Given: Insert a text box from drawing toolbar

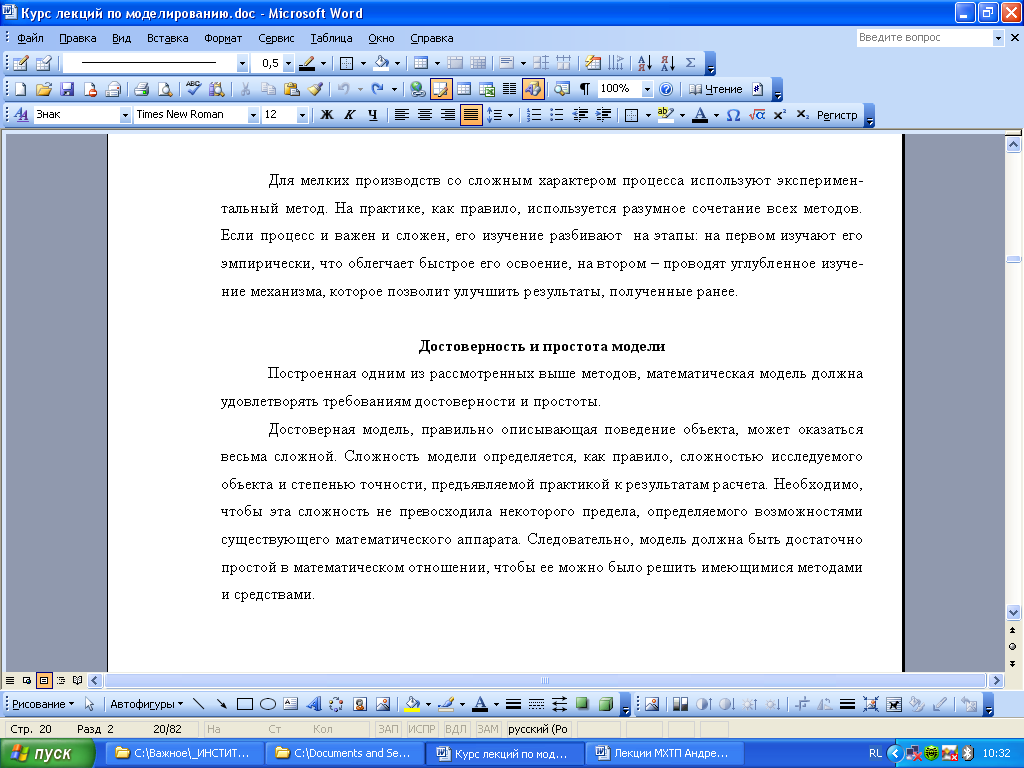Looking at the screenshot, I should (291, 704).
